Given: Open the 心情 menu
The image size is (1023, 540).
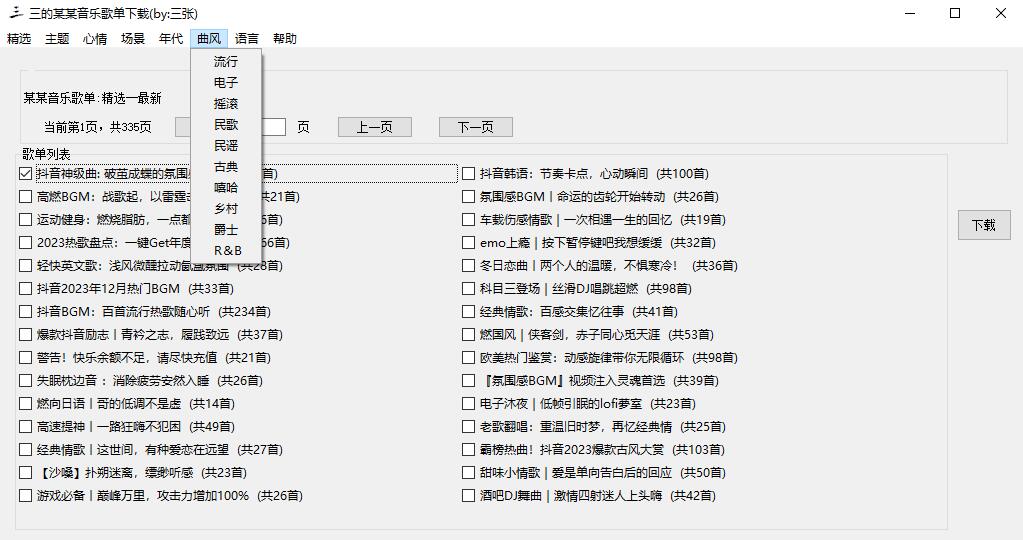Looking at the screenshot, I should click(x=95, y=38).
